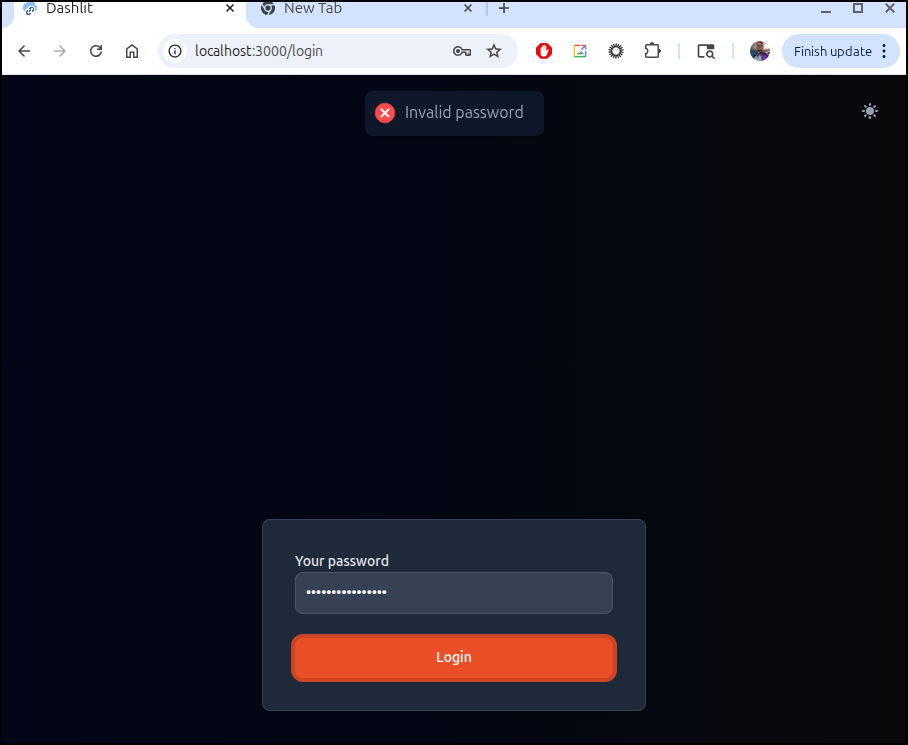Viewport: 908px width, 745px height.
Task: Dismiss the Invalid password error icon
Action: coord(385,113)
